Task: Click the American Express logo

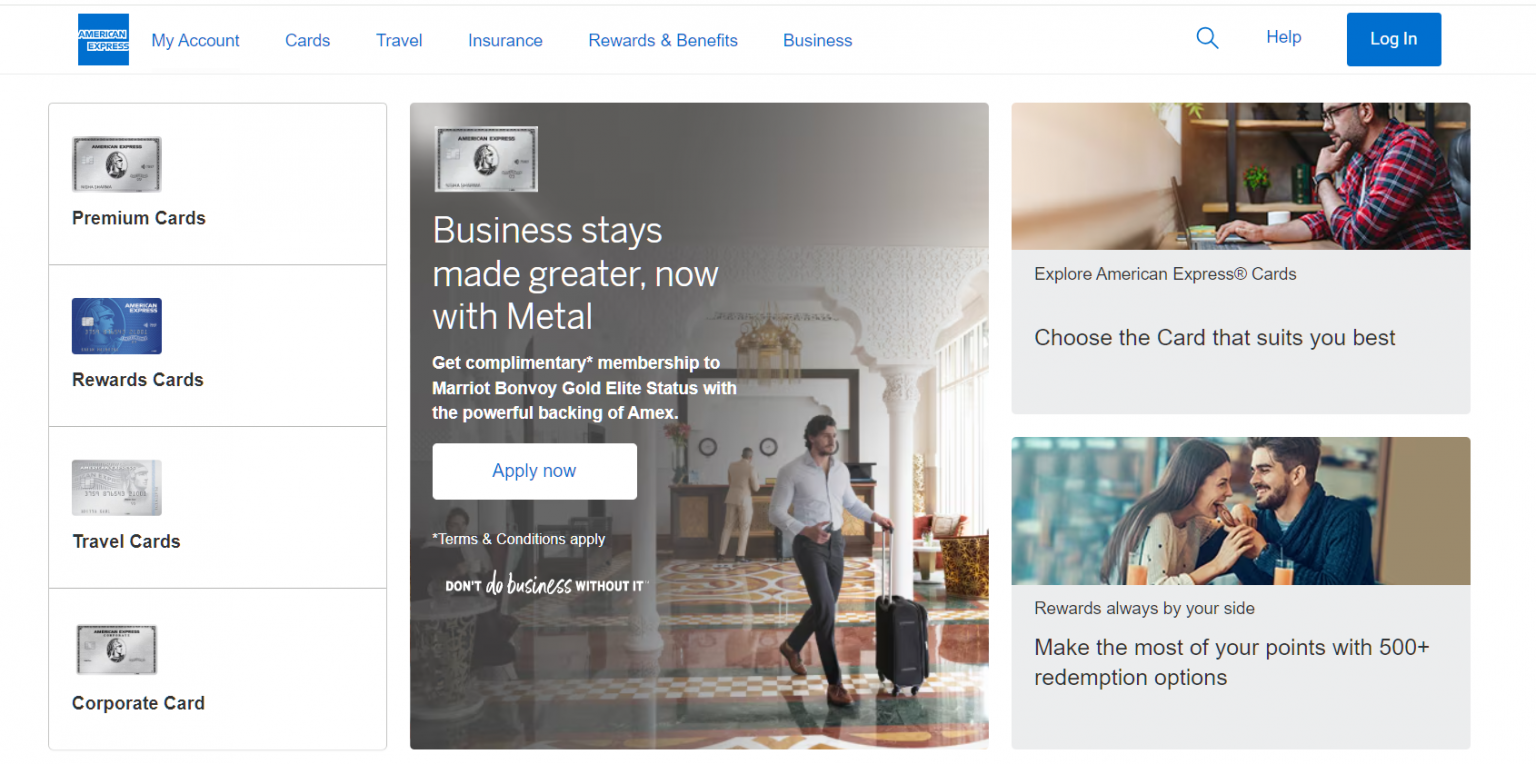Action: tap(103, 40)
